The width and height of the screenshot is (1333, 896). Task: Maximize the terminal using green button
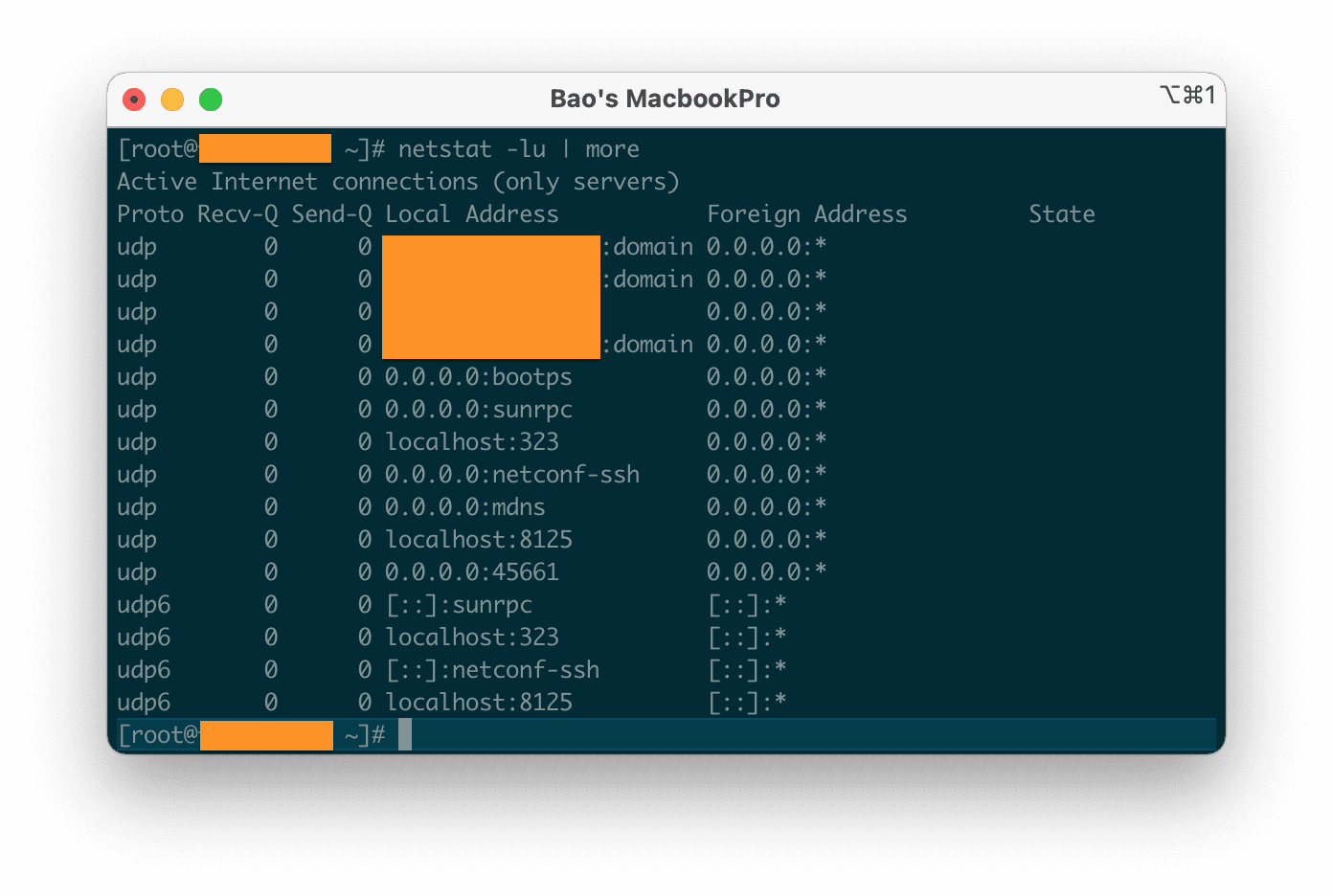coord(211,100)
